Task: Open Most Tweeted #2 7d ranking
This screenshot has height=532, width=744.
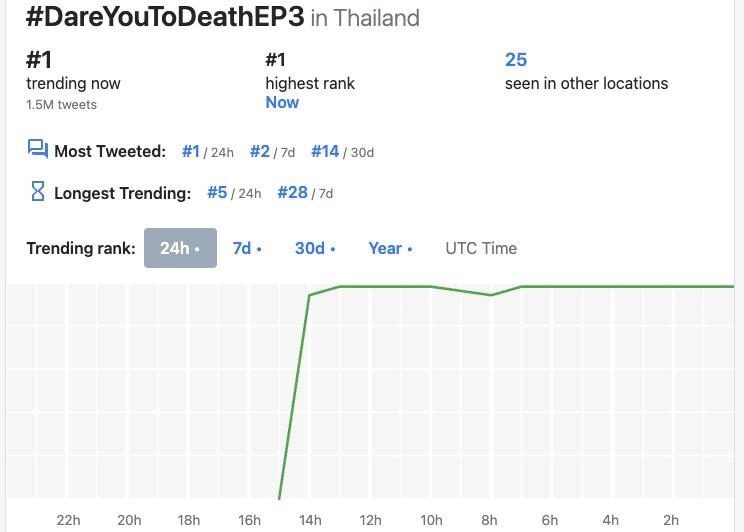Action: tap(260, 151)
